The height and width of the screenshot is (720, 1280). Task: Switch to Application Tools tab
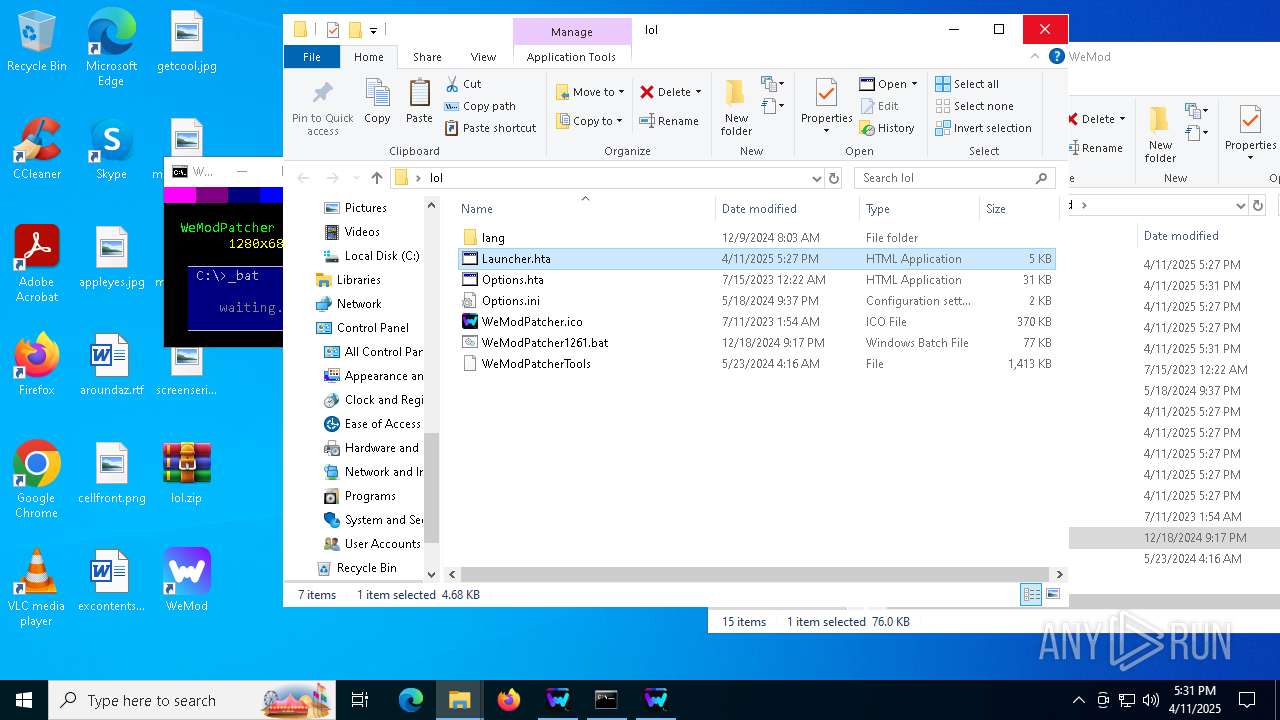coord(571,57)
